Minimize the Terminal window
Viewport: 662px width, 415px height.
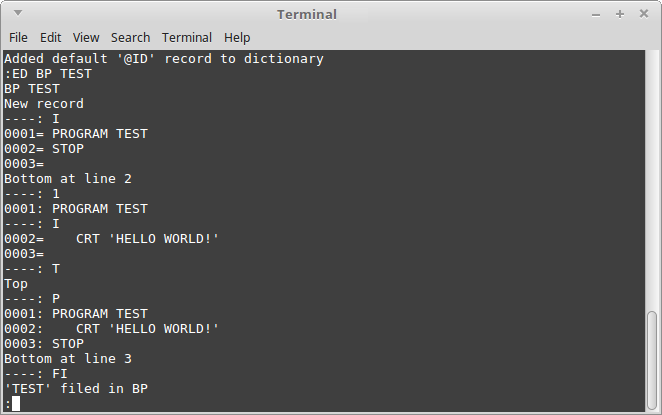pyautogui.click(x=596, y=15)
